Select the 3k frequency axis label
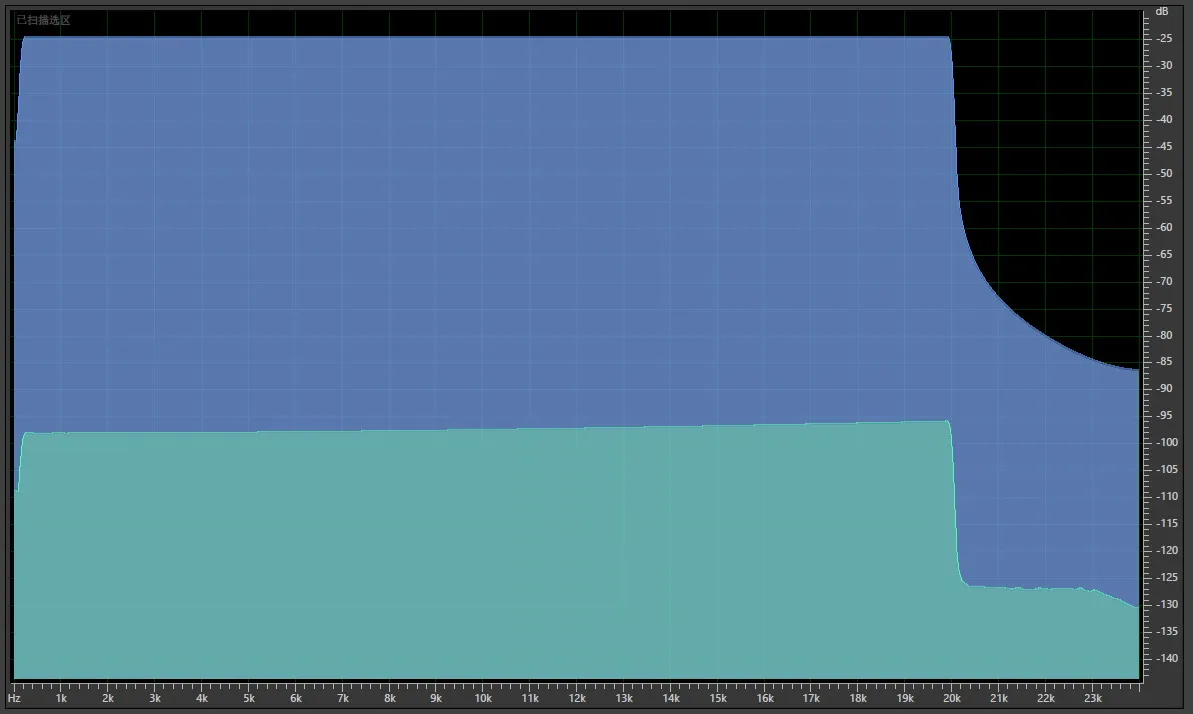The height and width of the screenshot is (714, 1193). click(x=154, y=698)
